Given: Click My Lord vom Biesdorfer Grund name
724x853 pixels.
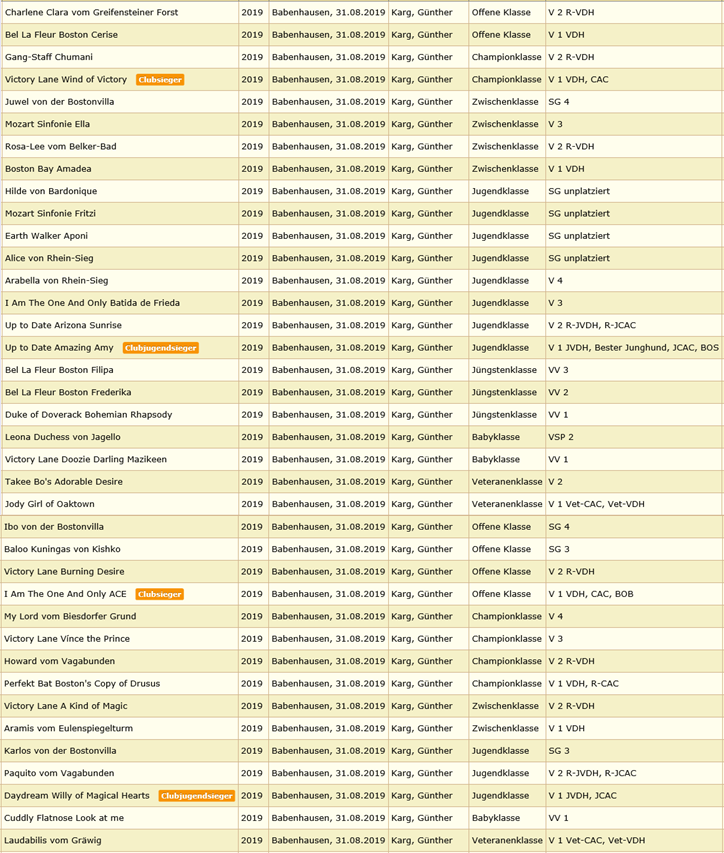Looking at the screenshot, I should tap(70, 616).
